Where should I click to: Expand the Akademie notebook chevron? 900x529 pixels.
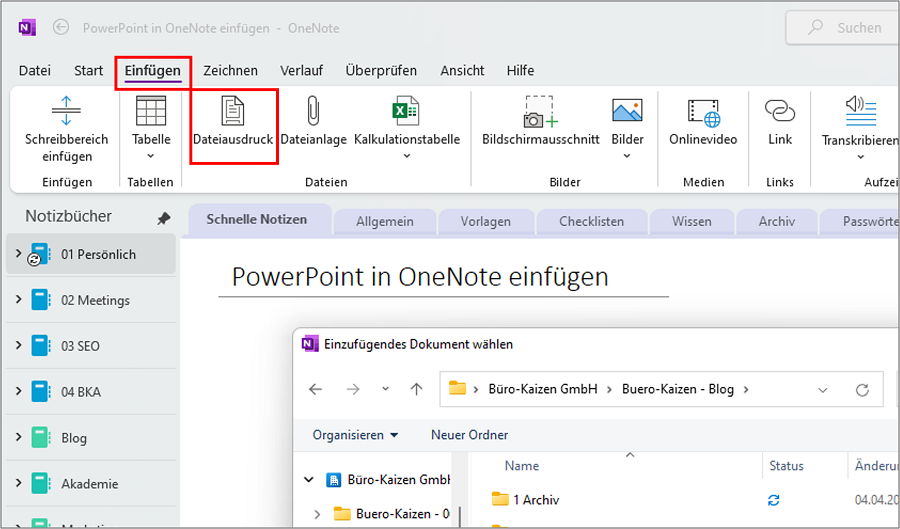coord(18,483)
